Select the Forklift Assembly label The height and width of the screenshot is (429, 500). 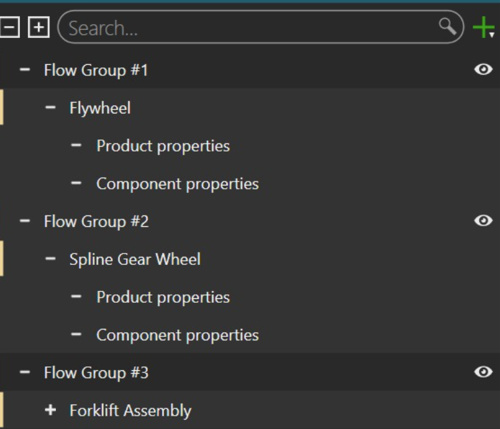click(130, 410)
